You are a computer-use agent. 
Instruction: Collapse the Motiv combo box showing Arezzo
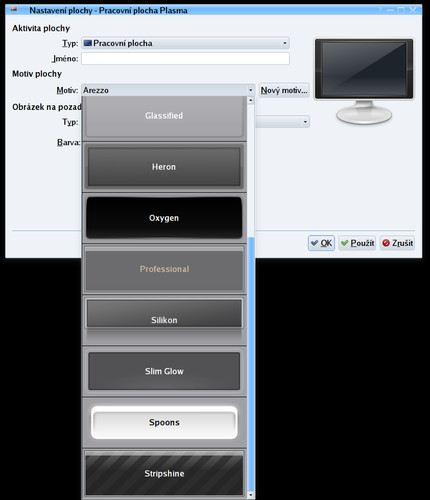(x=168, y=90)
